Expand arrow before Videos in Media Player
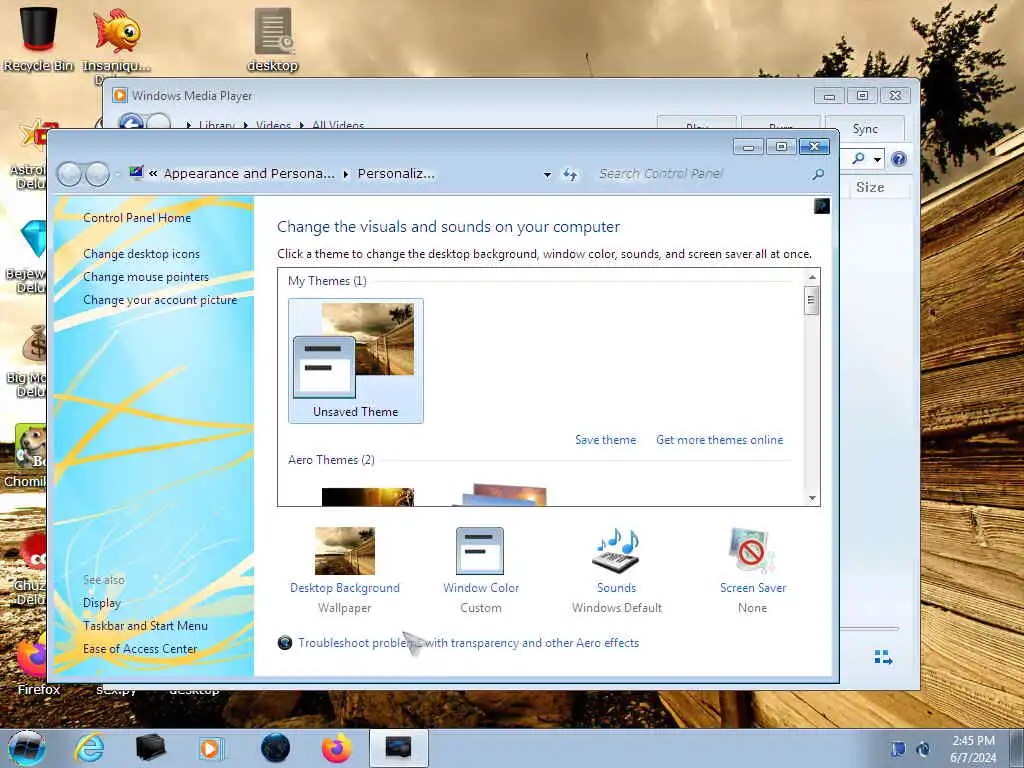This screenshot has width=1024, height=768. click(246, 125)
